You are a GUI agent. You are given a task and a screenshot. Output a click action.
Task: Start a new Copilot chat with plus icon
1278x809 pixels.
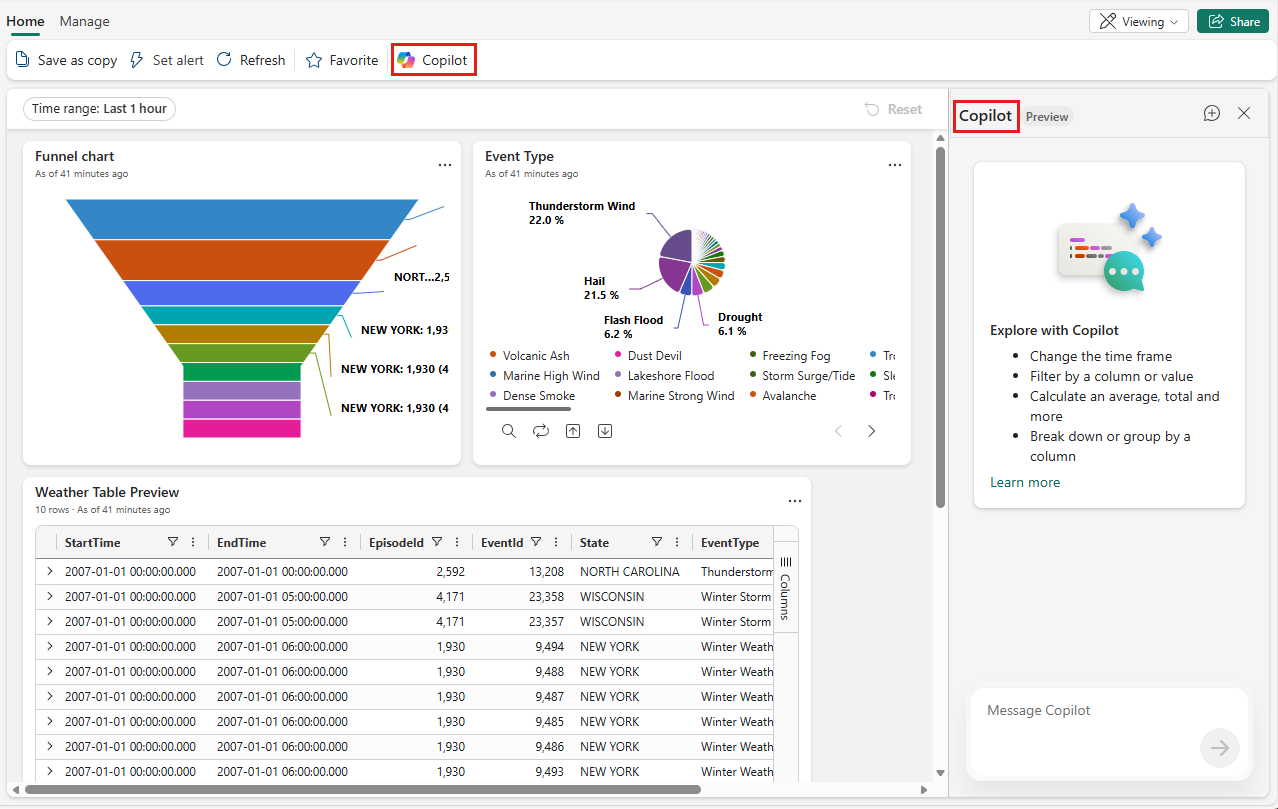point(1211,114)
